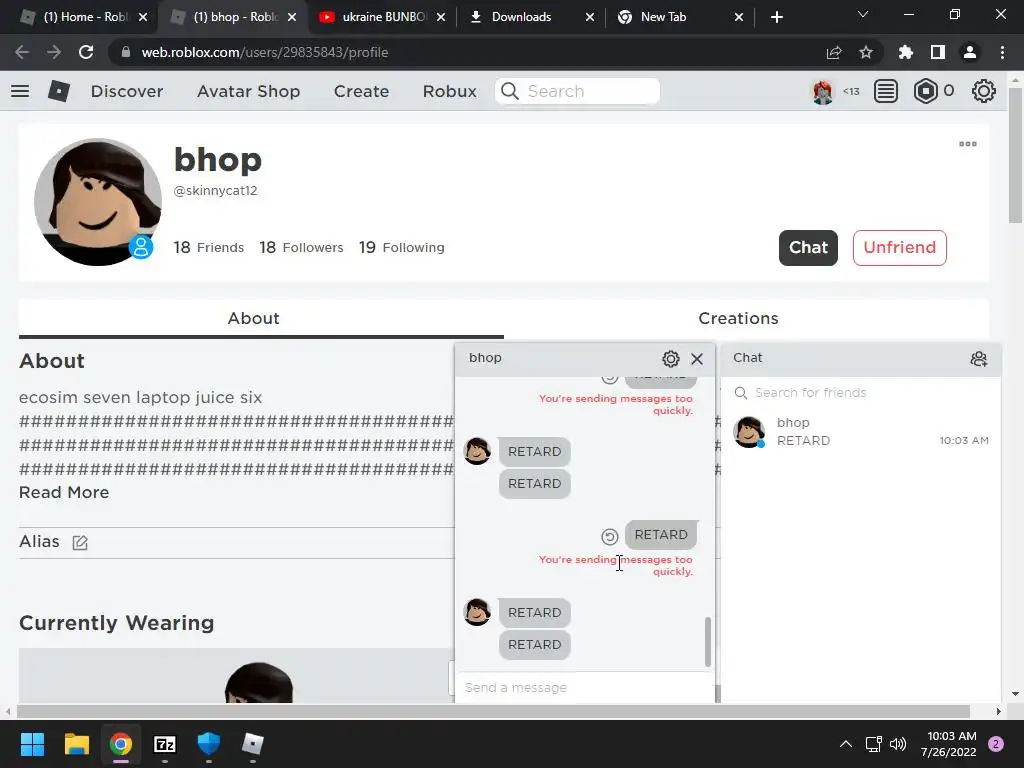Screen dimensions: 1024x768
Task: Click the Roblox logo home icon
Action: [59, 91]
